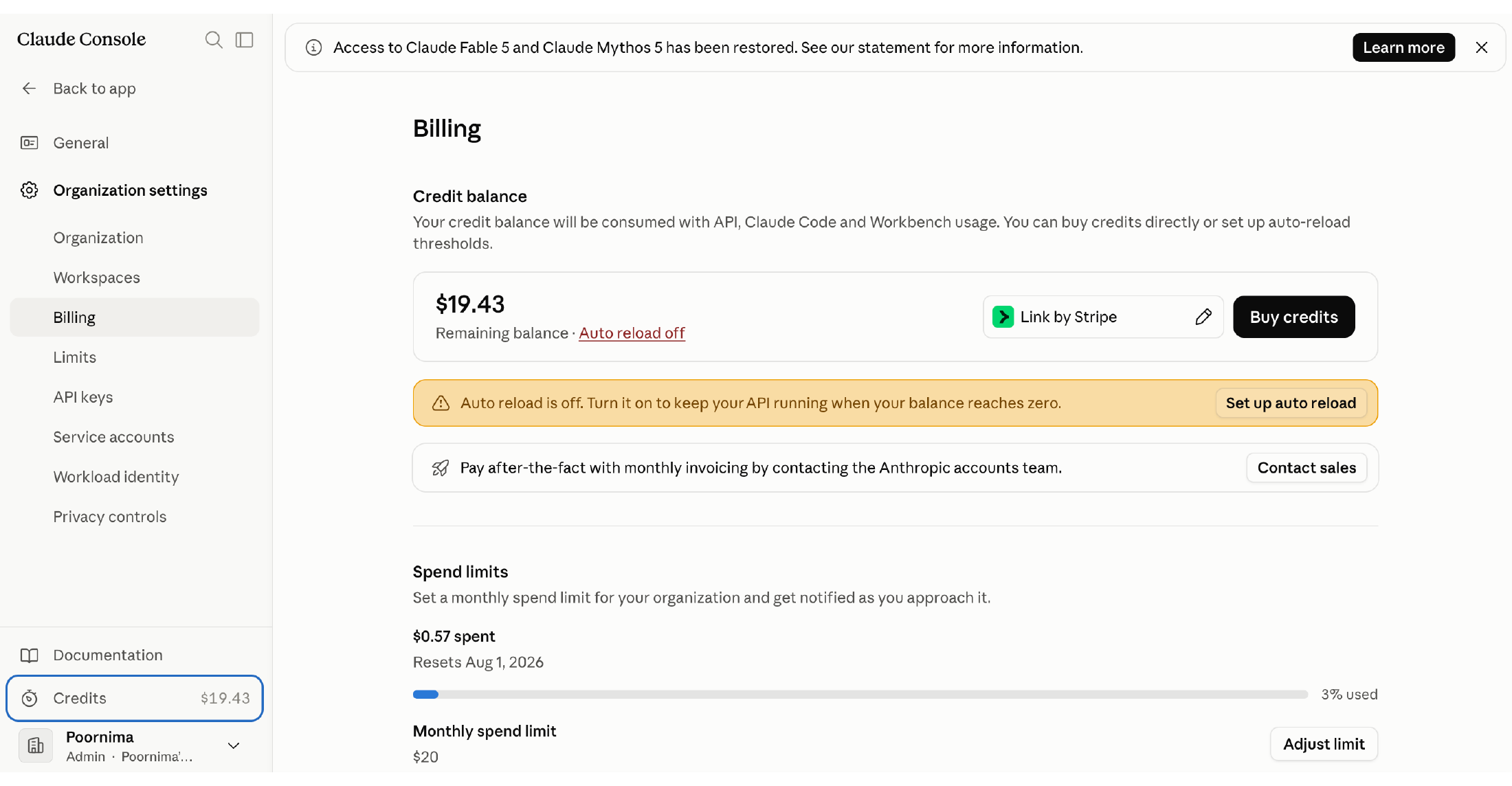Click the Resets Aug 1, 2026 text

(x=478, y=662)
